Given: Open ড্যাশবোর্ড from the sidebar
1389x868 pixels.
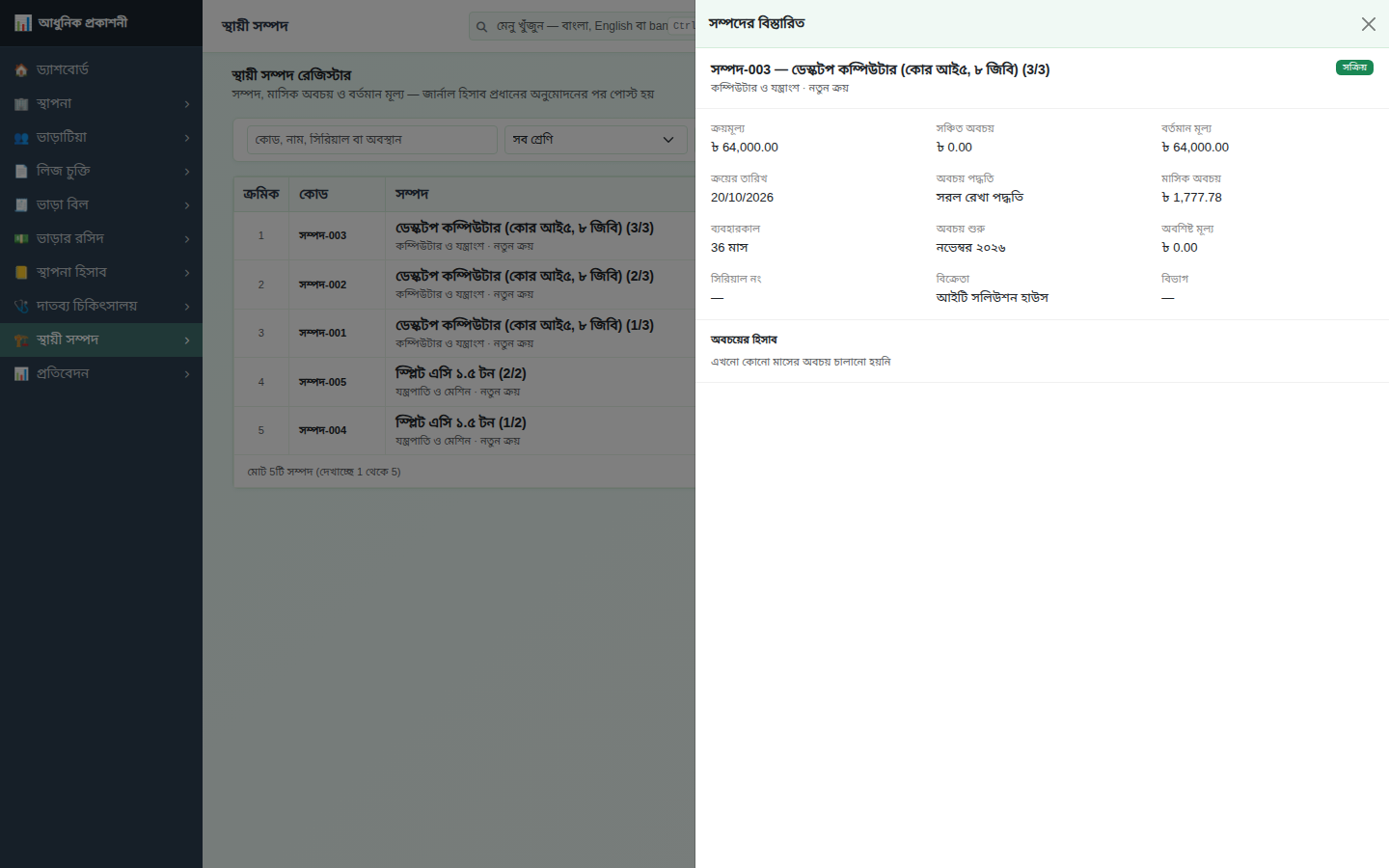Looking at the screenshot, I should (x=101, y=70).
